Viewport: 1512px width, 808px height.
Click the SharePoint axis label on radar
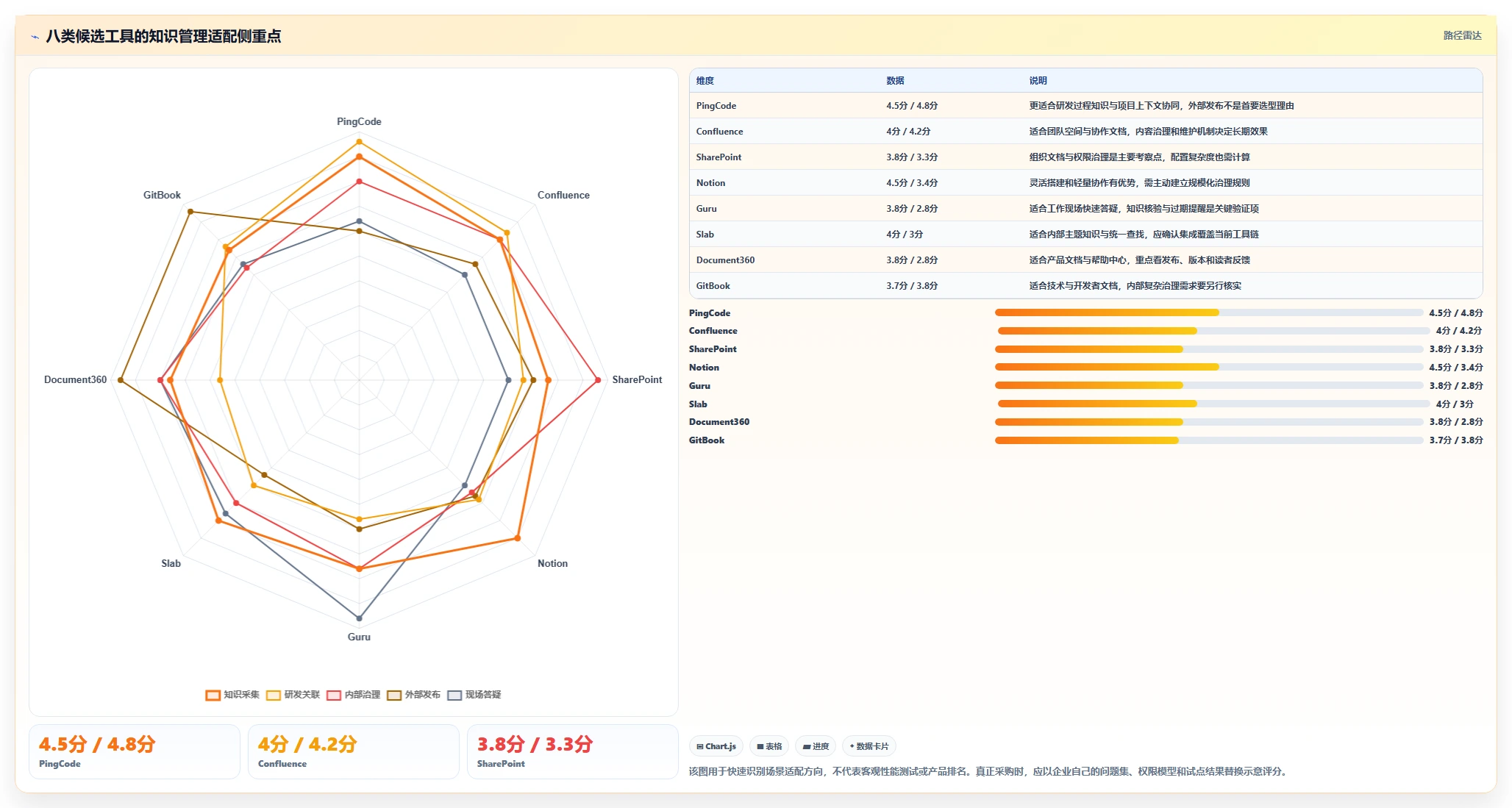(637, 379)
